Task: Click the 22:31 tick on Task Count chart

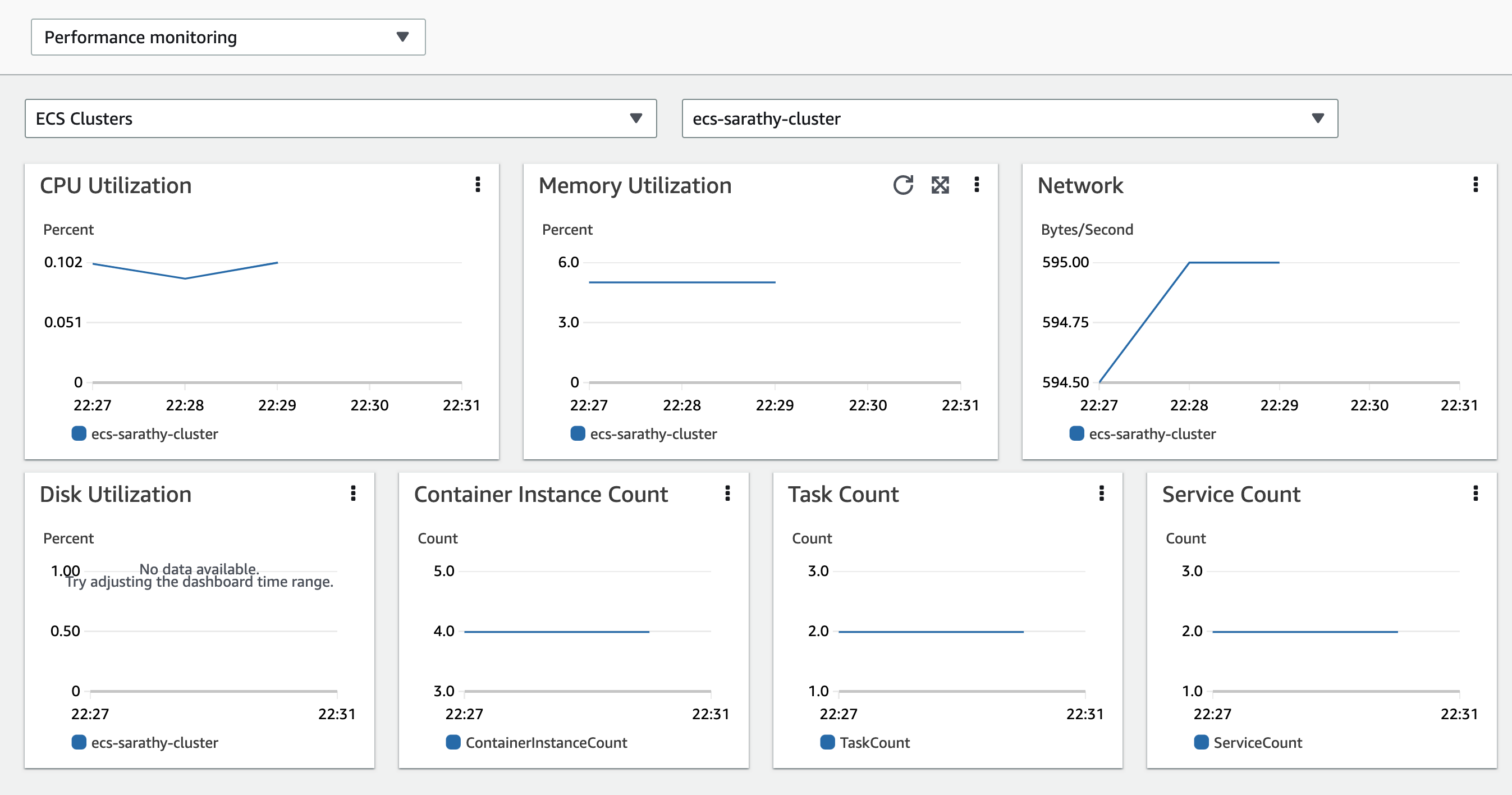Action: point(1085,714)
